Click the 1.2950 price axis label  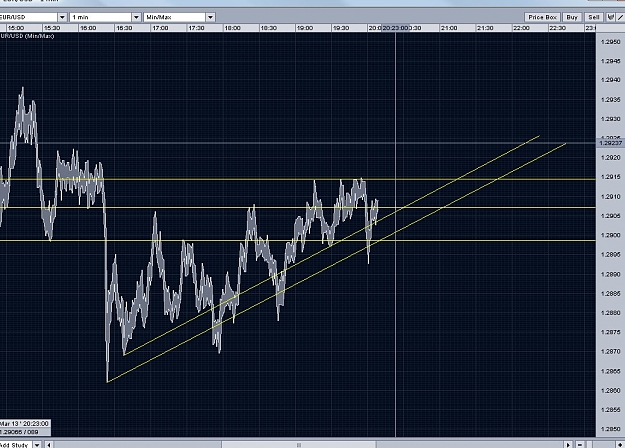[611, 42]
